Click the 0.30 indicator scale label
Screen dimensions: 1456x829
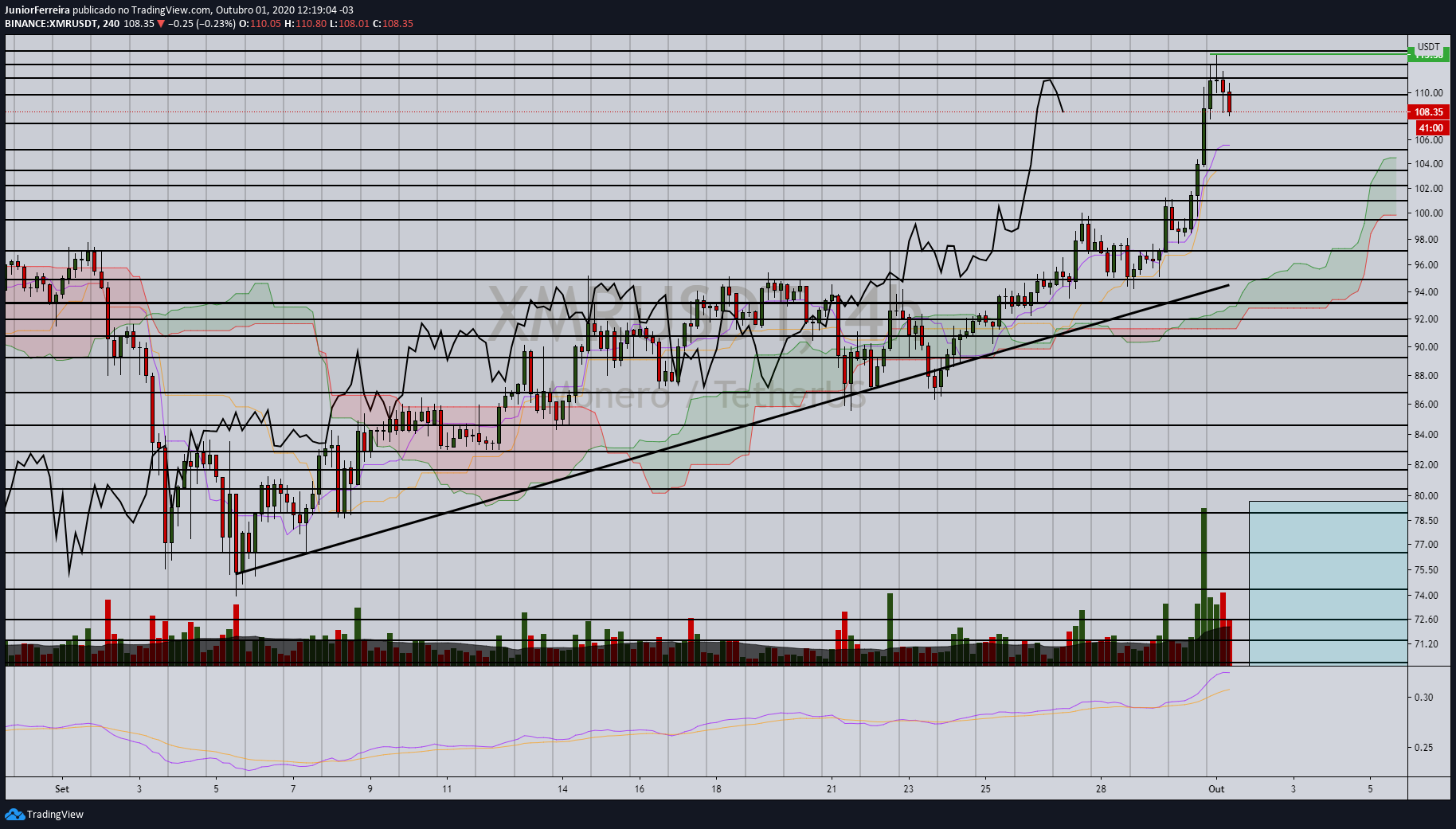click(x=1423, y=697)
